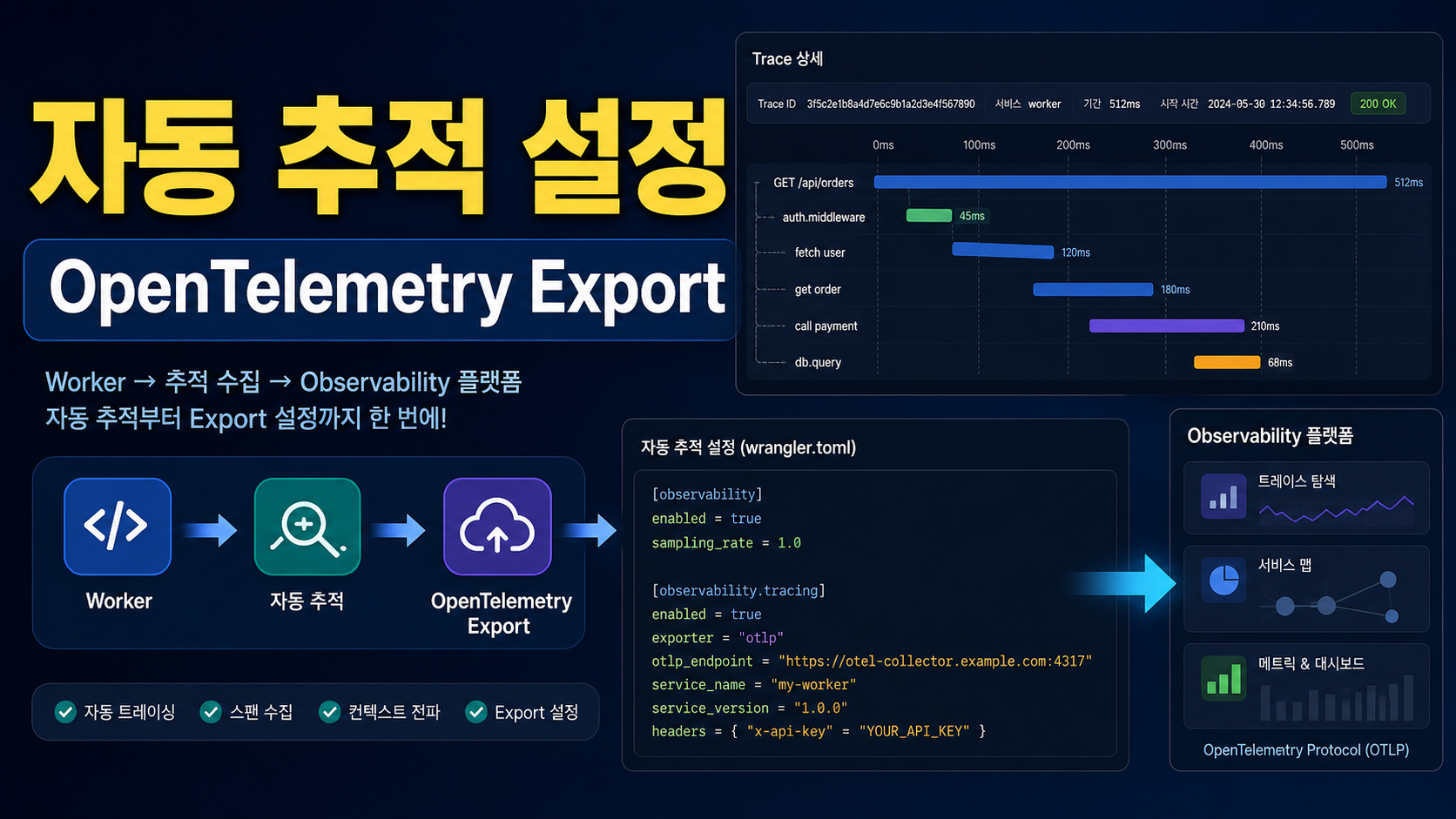
Task: Open the 메트릭 & 대시보드 card
Action: click(x=1306, y=686)
